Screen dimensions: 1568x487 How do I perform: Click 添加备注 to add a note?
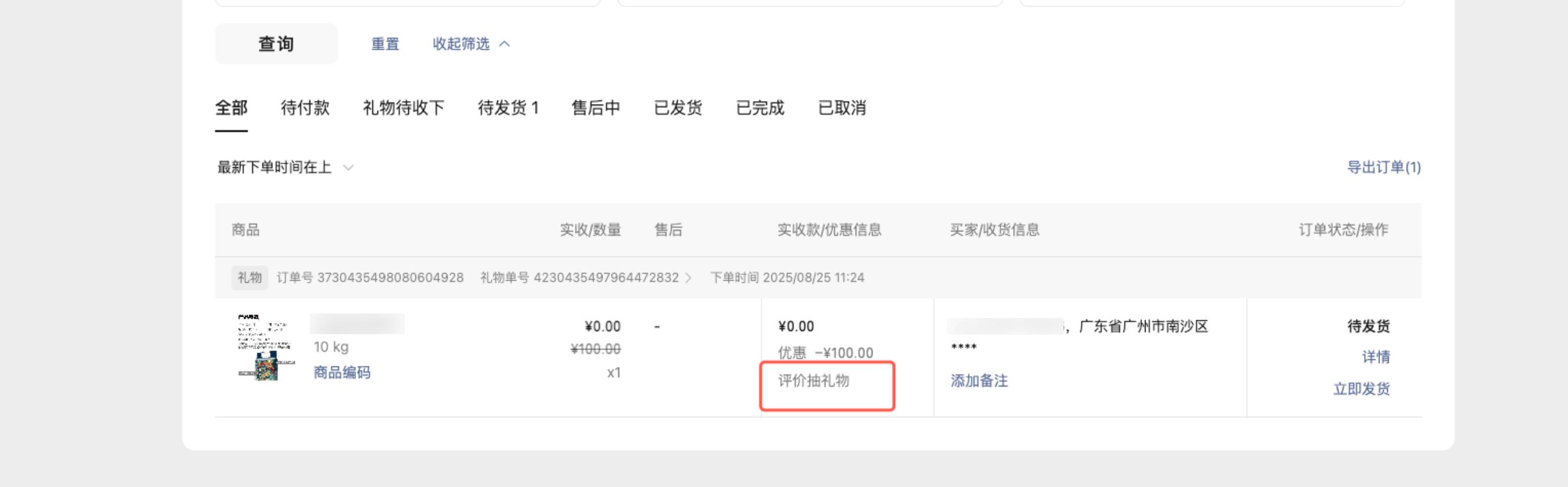(x=979, y=381)
